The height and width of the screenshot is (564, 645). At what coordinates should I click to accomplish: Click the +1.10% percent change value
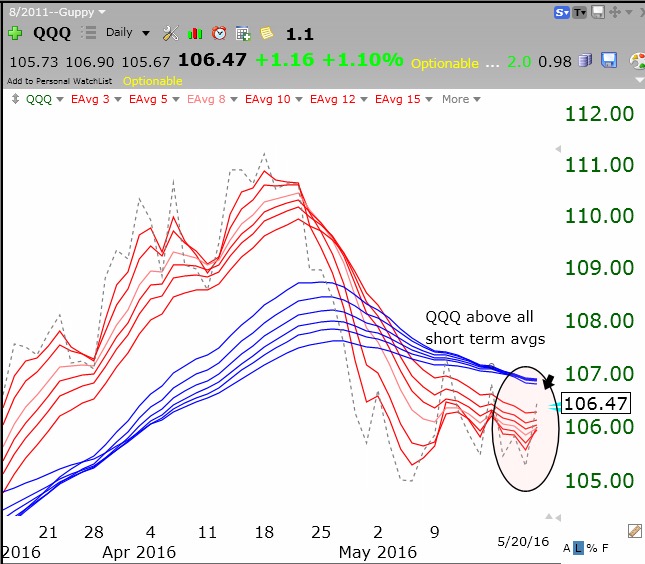(x=363, y=60)
